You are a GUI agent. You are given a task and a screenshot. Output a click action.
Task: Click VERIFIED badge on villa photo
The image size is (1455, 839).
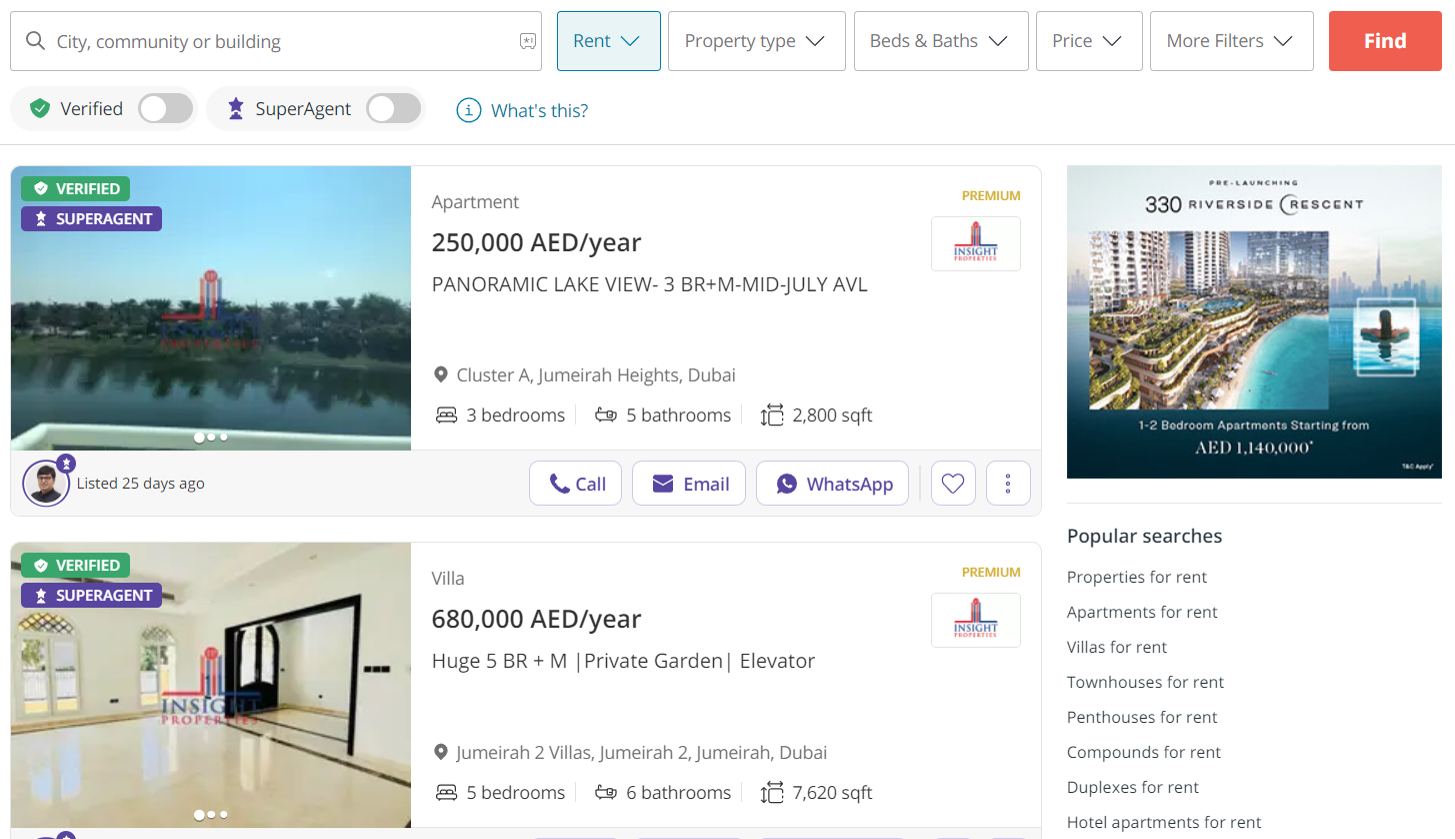click(x=76, y=565)
